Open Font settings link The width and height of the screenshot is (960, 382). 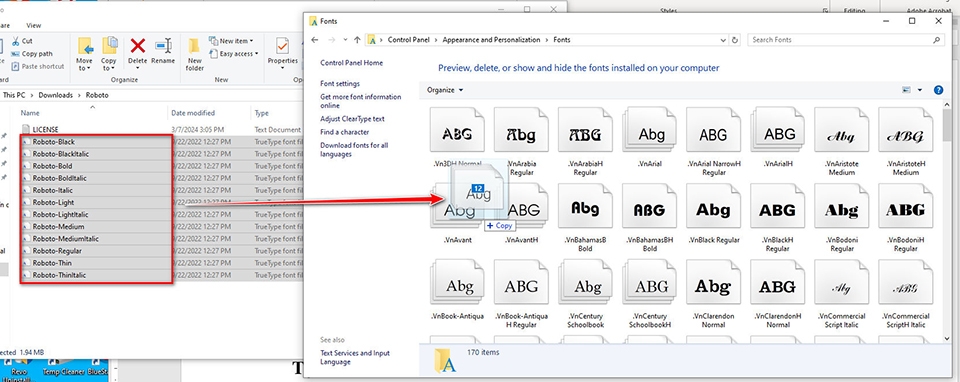[x=340, y=84]
